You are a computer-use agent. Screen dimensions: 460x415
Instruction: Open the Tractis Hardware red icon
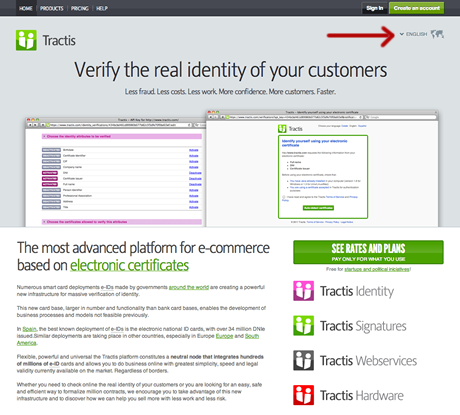point(303,395)
